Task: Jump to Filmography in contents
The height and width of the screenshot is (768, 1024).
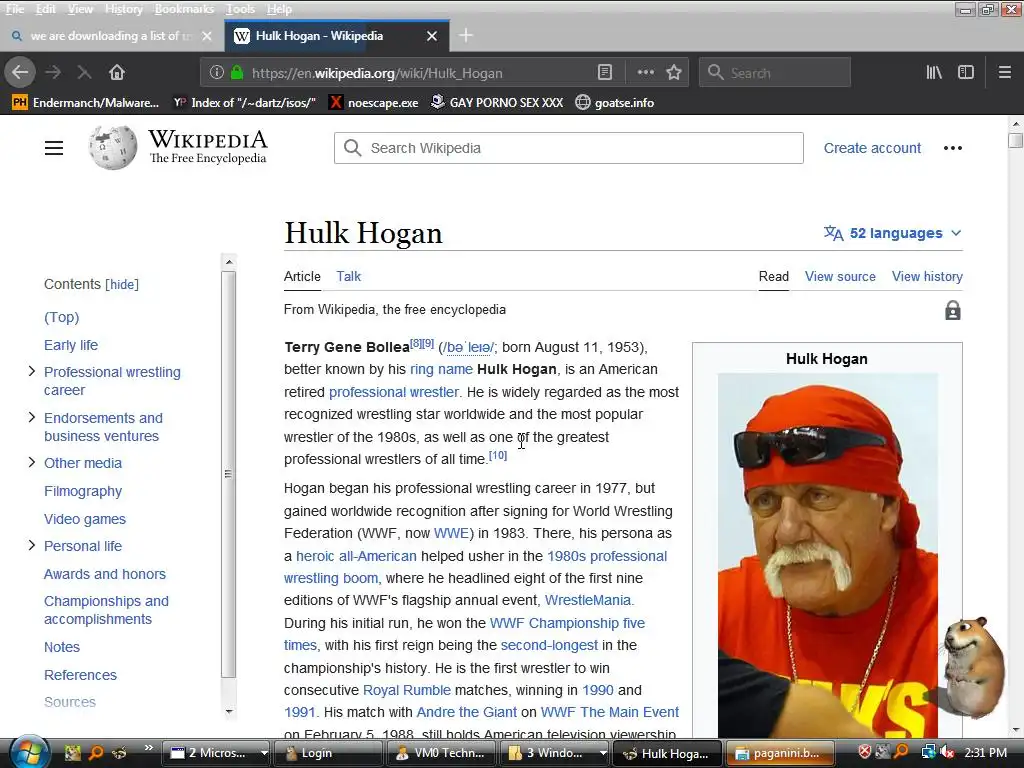Action: click(x=83, y=491)
